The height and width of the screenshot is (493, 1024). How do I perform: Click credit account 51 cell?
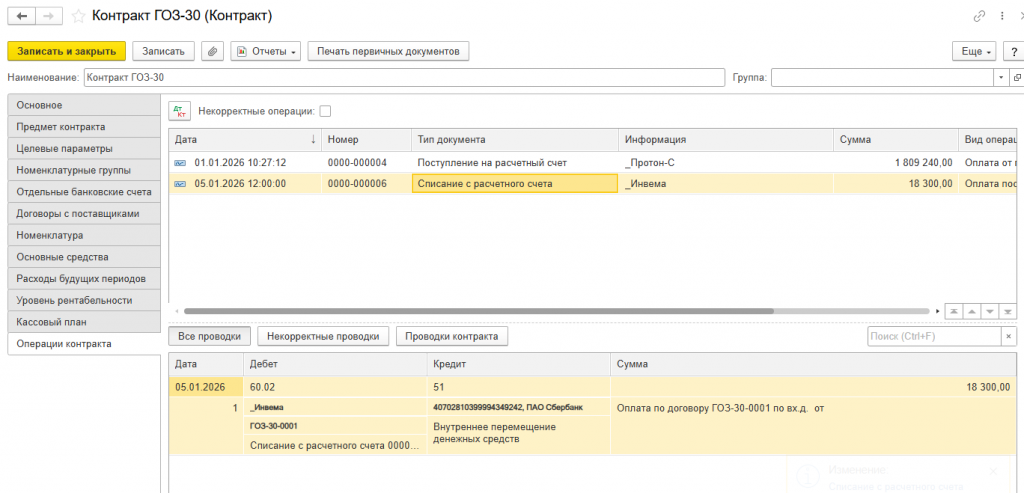[519, 387]
